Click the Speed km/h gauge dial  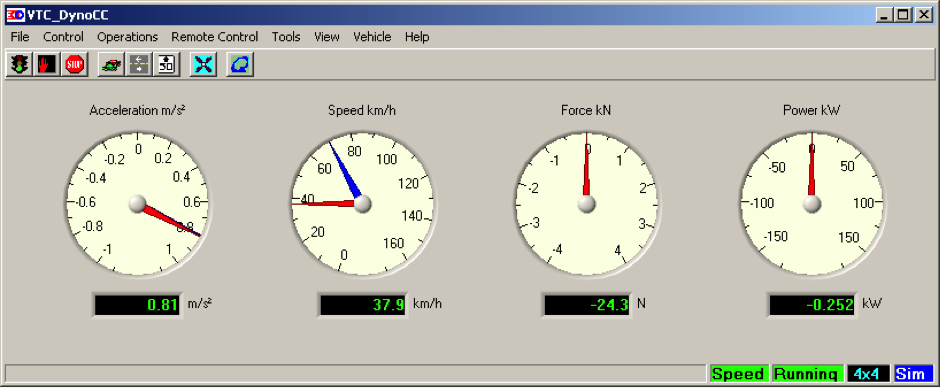[362, 204]
